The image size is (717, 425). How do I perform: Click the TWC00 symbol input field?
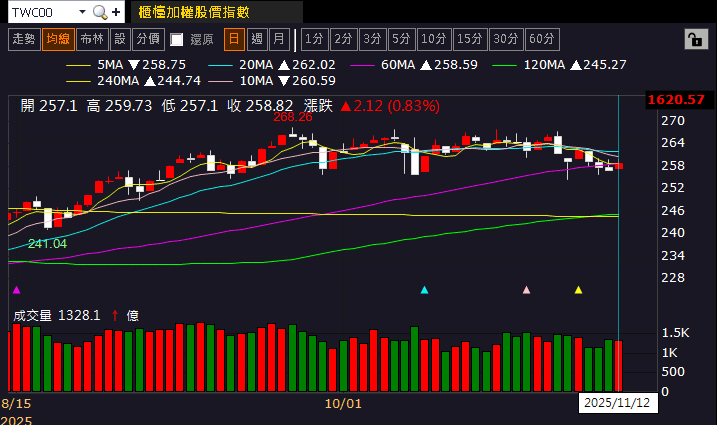43,12
